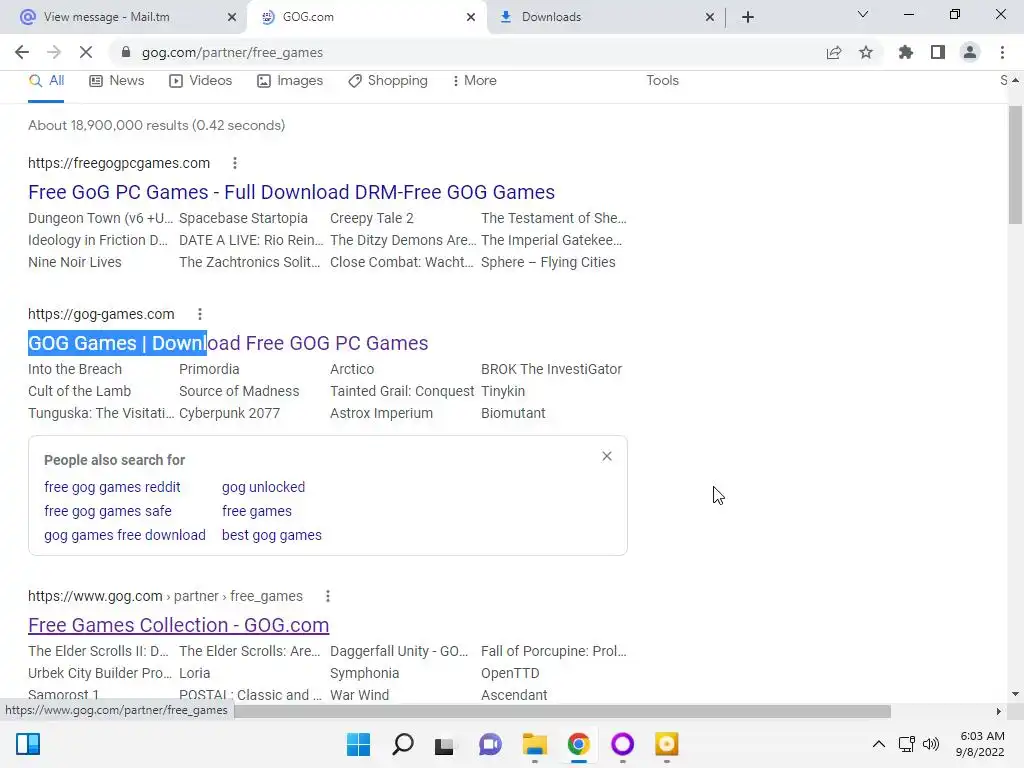The height and width of the screenshot is (768, 1024).
Task: Click the vertical scrollbar thumb
Action: click(x=1015, y=165)
